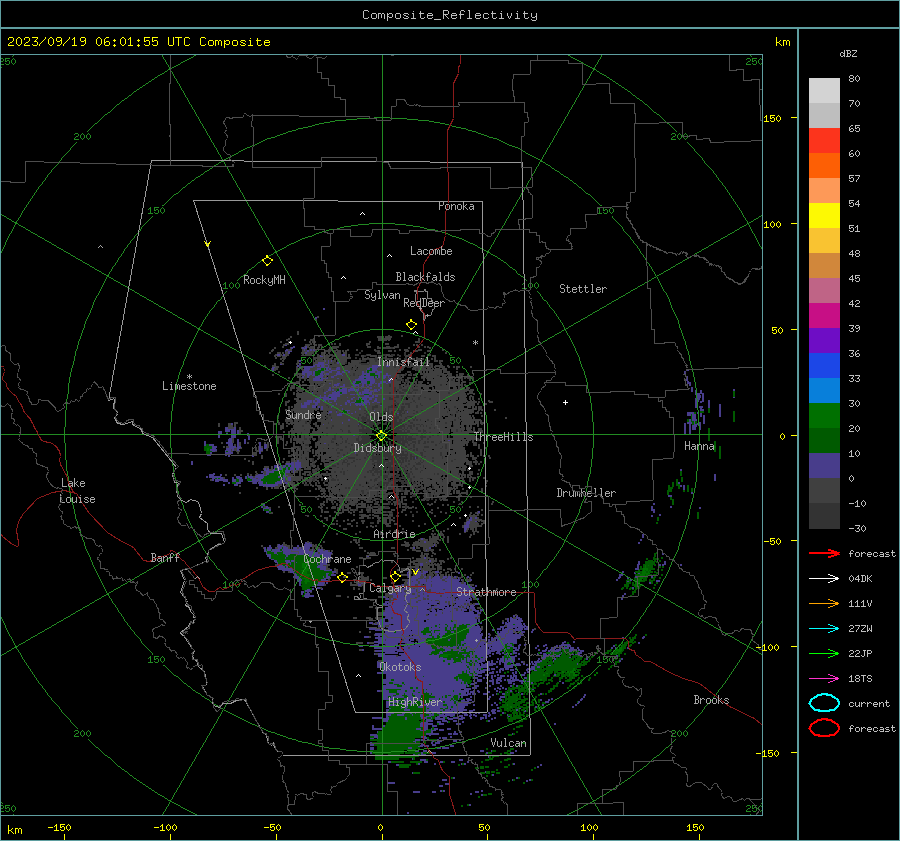Click the Strathmore map label
The image size is (900, 841).
(x=486, y=592)
